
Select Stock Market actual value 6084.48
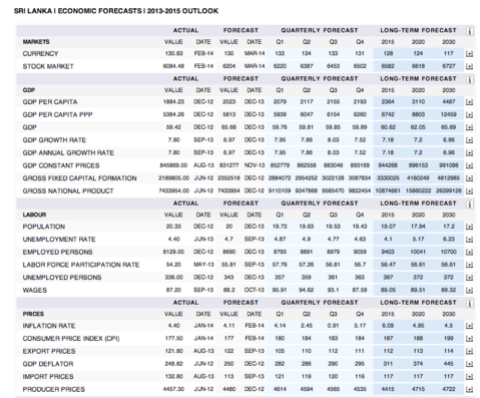[173, 66]
